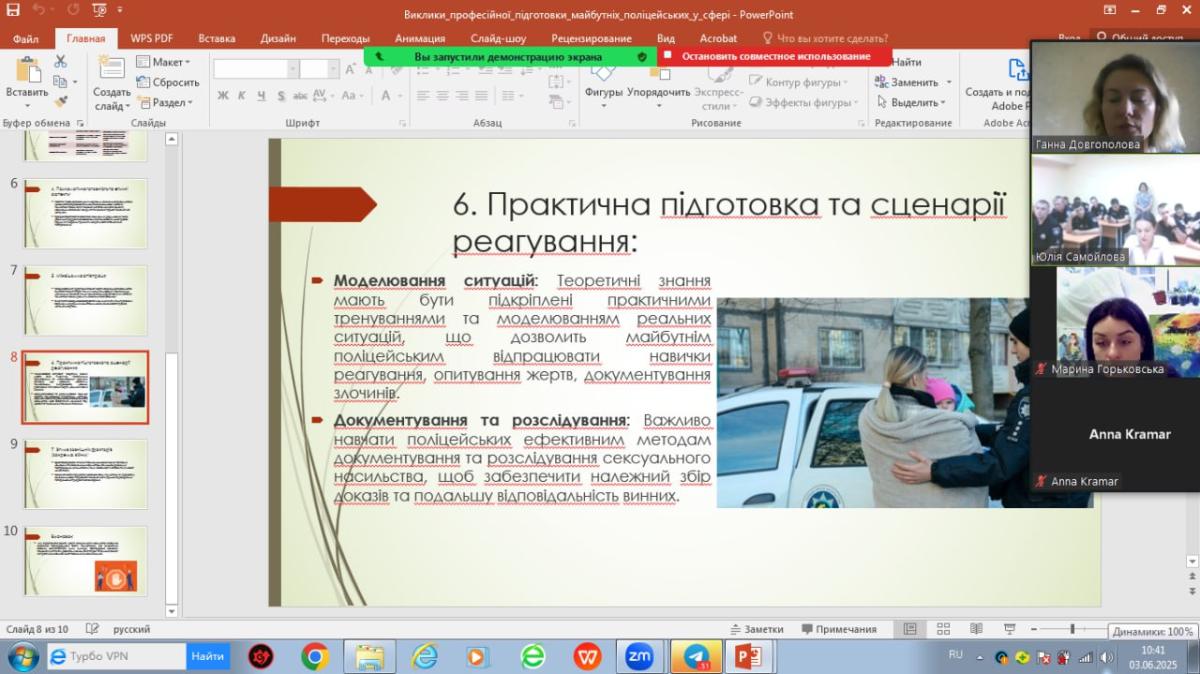1200x674 pixels.
Task: Click the Format Painter brush icon
Action: click(60, 102)
